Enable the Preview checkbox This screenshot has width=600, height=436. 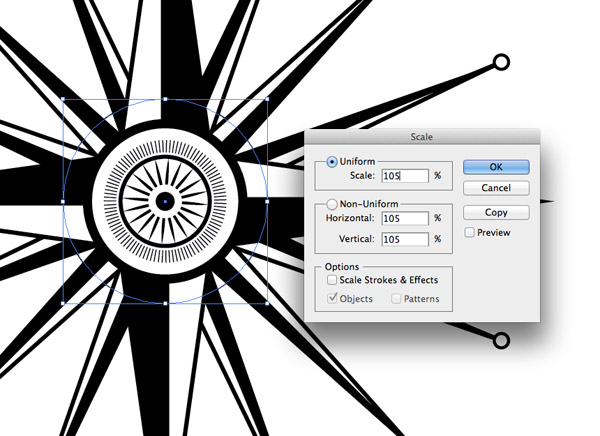[x=470, y=233]
